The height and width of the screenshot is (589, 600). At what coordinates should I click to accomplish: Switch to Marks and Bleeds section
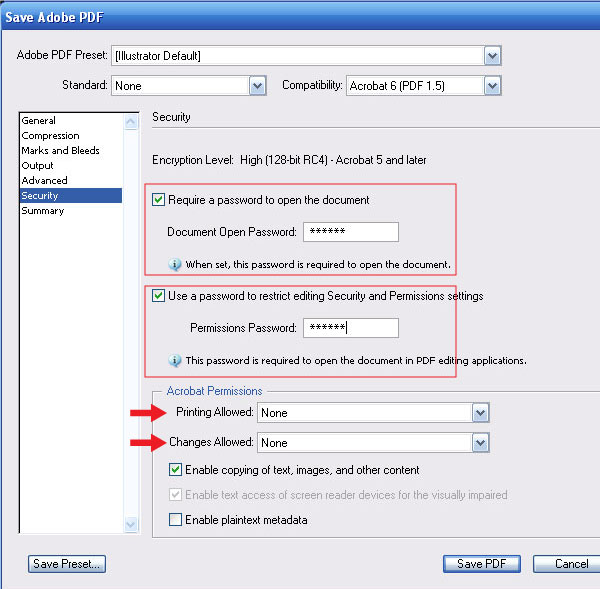point(58,151)
